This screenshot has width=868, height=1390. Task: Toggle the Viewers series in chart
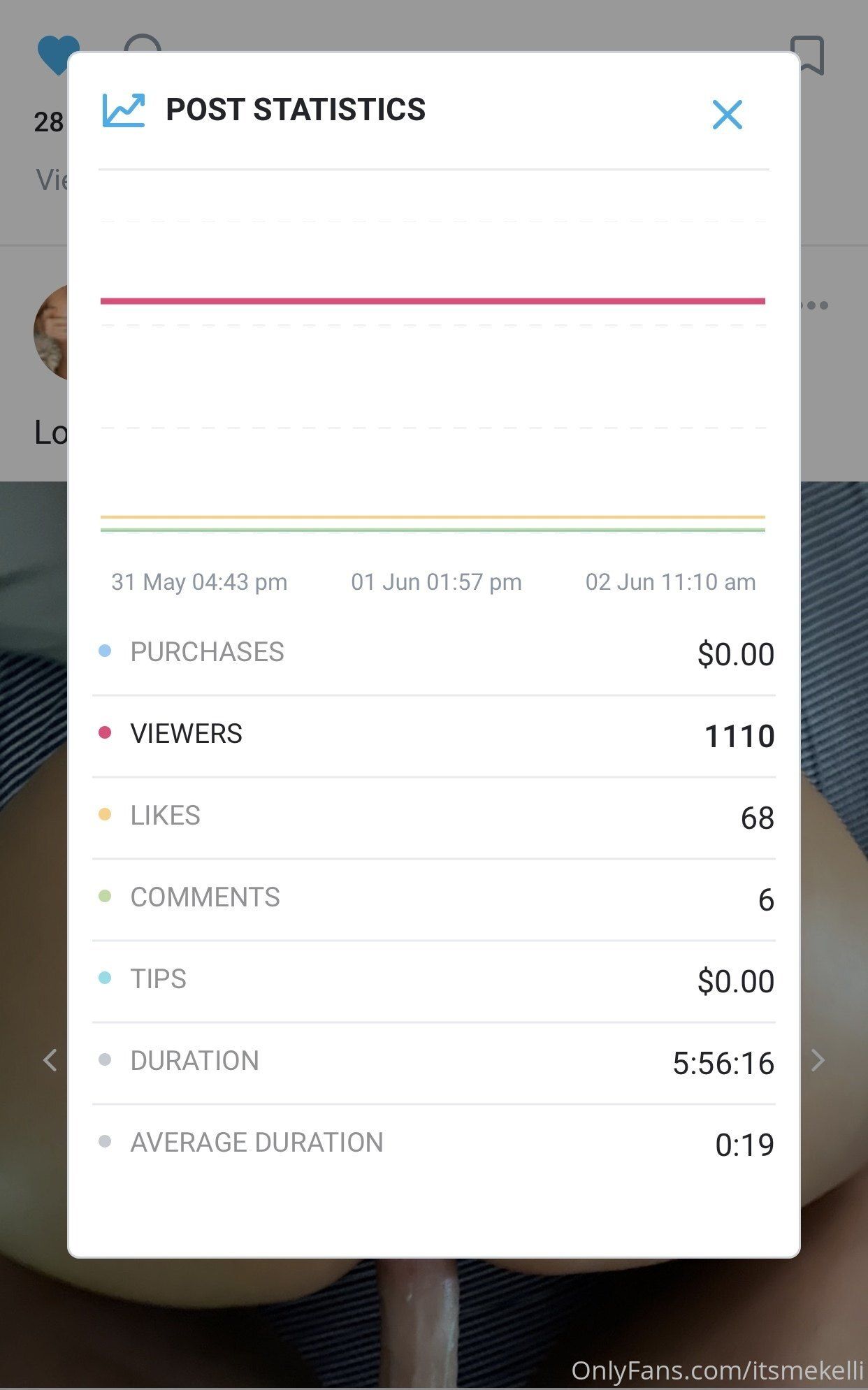[x=434, y=736]
